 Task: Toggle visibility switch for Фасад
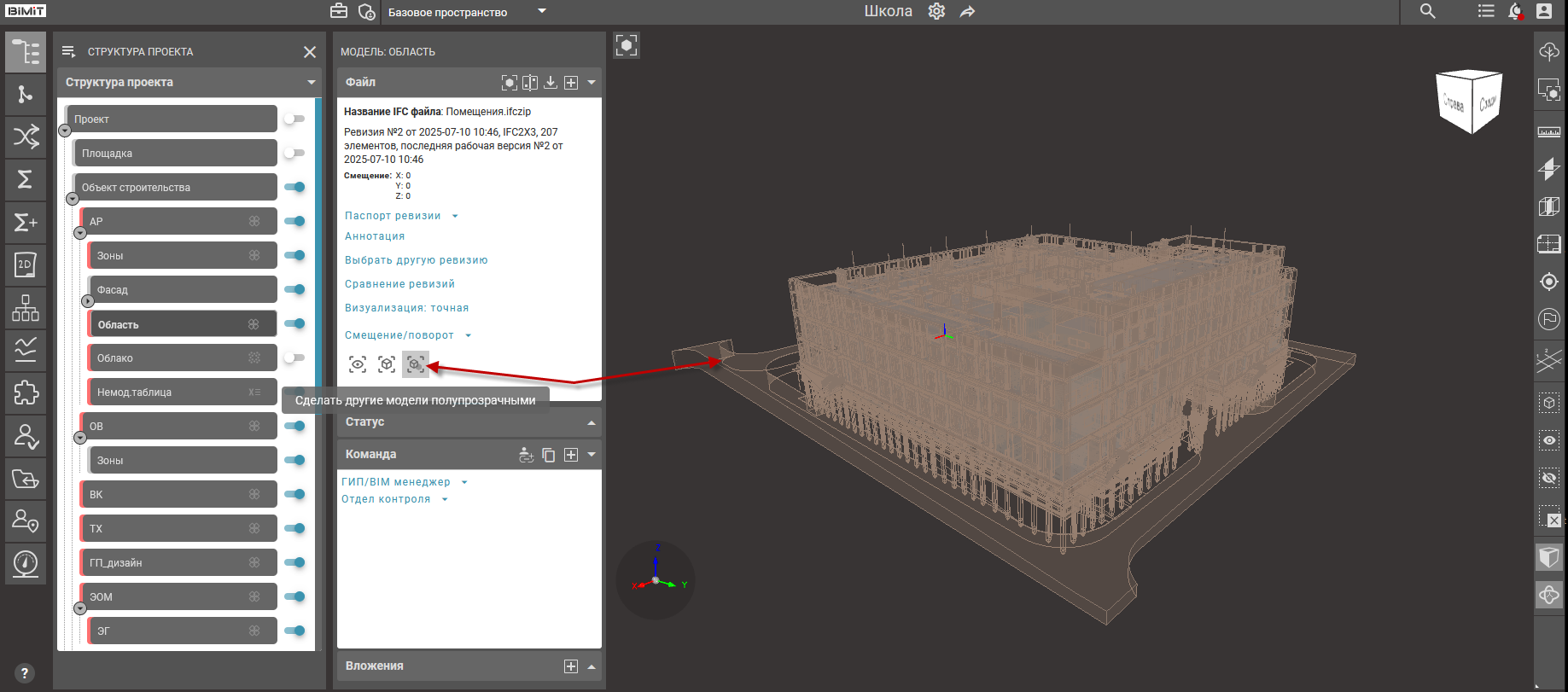click(294, 289)
